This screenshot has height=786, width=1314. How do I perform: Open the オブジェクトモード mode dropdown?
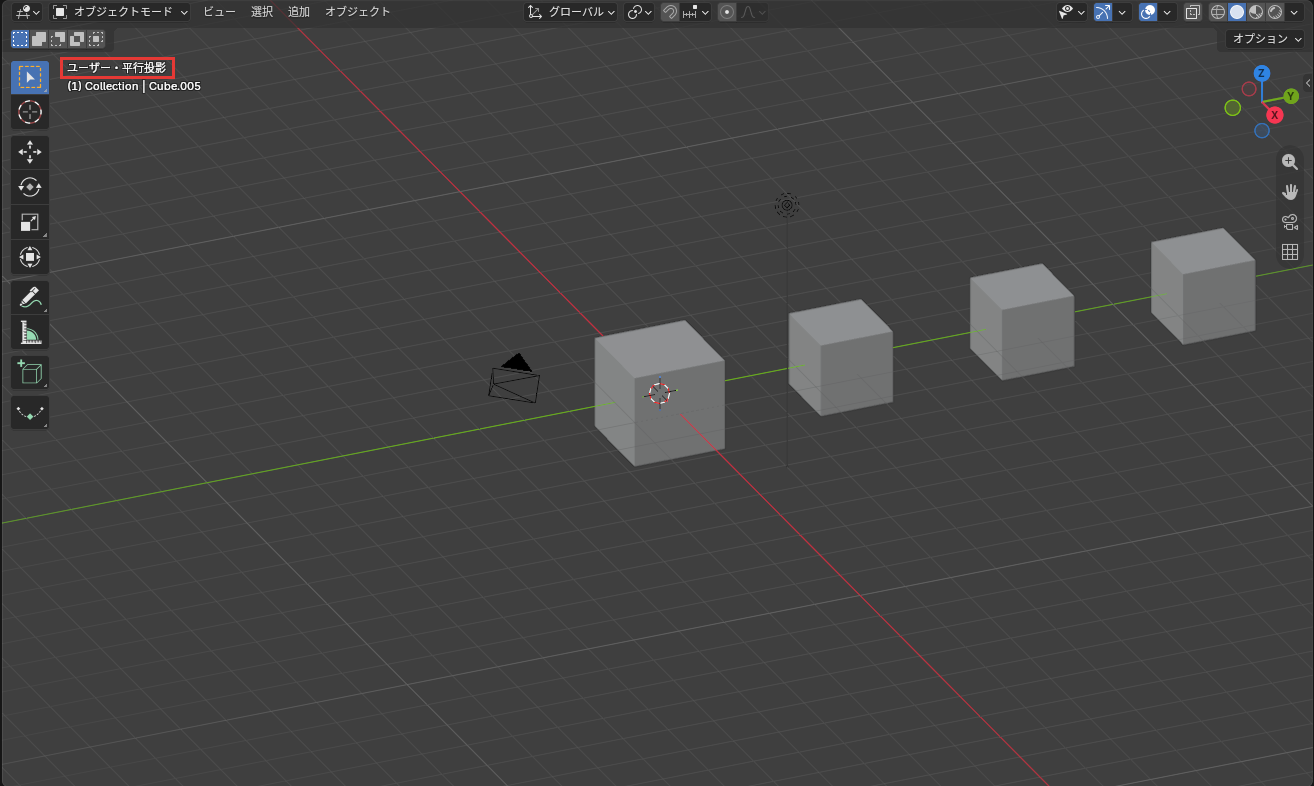120,12
